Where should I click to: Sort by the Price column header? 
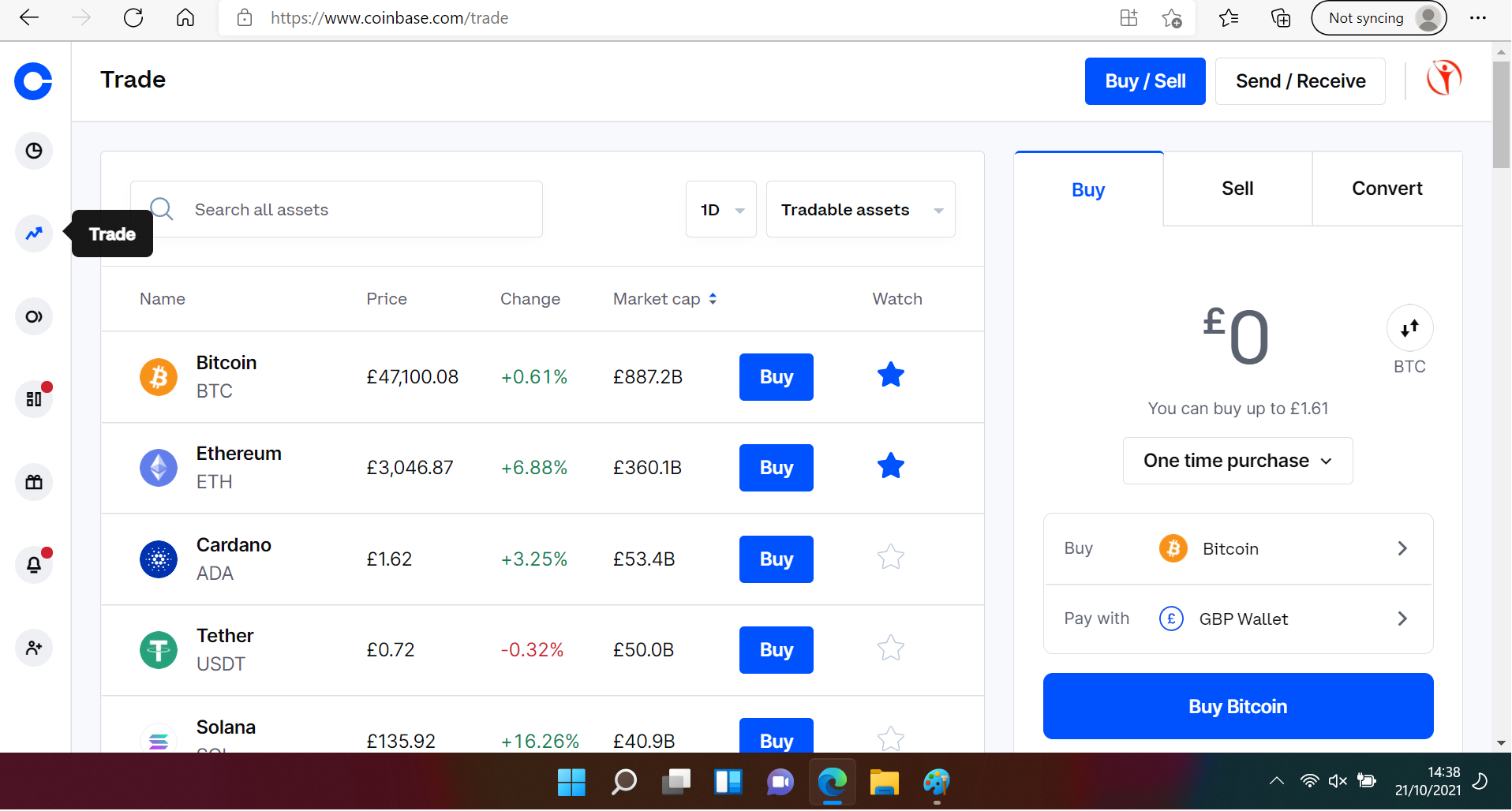click(x=387, y=299)
